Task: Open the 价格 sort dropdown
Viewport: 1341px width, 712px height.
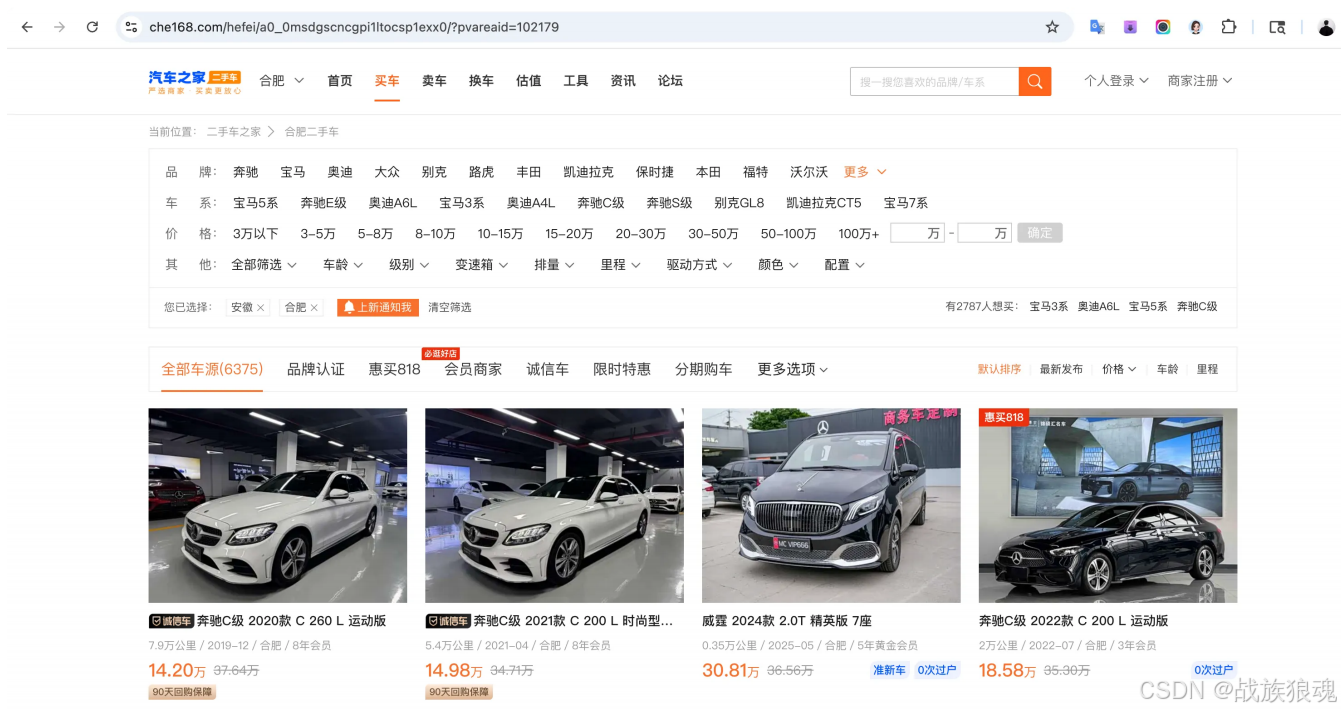Action: tap(1119, 369)
